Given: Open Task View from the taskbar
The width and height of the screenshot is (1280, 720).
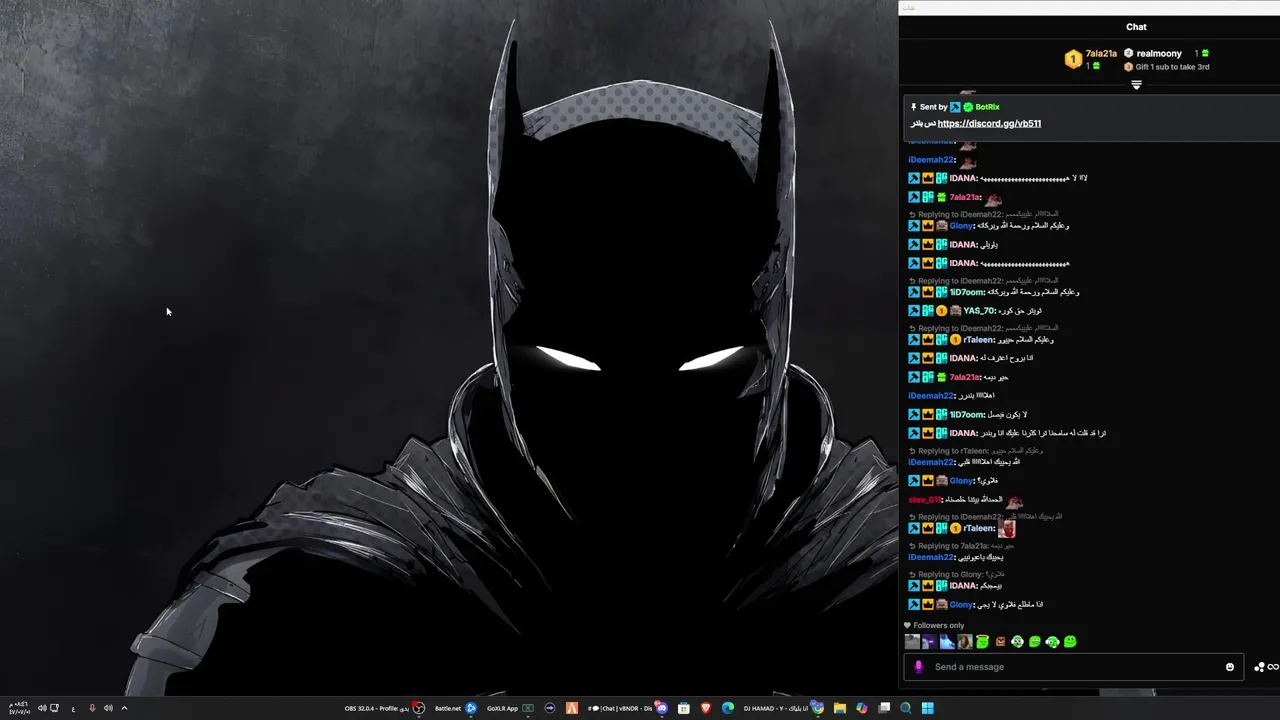Looking at the screenshot, I should (884, 708).
